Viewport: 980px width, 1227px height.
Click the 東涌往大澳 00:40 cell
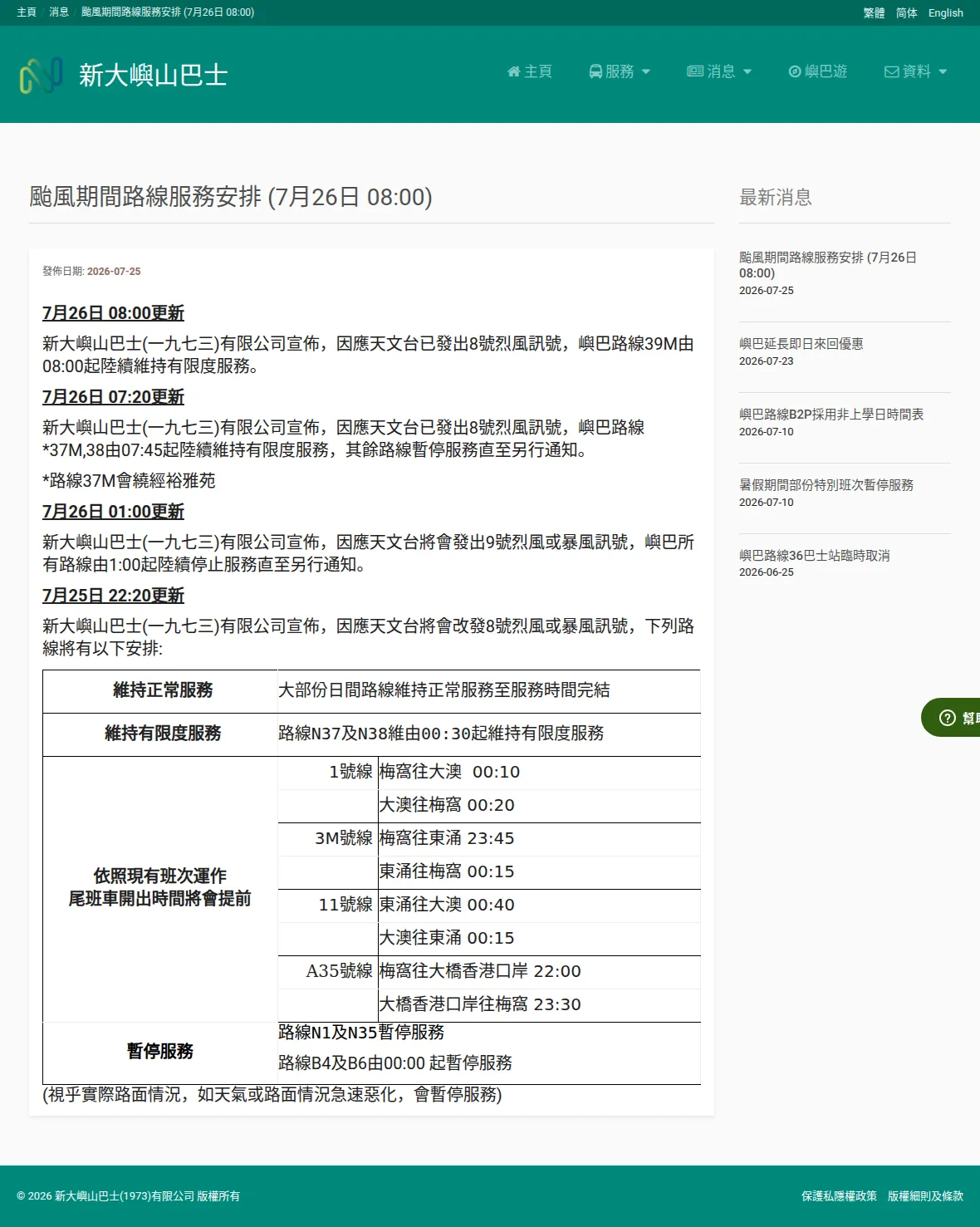[x=539, y=906]
